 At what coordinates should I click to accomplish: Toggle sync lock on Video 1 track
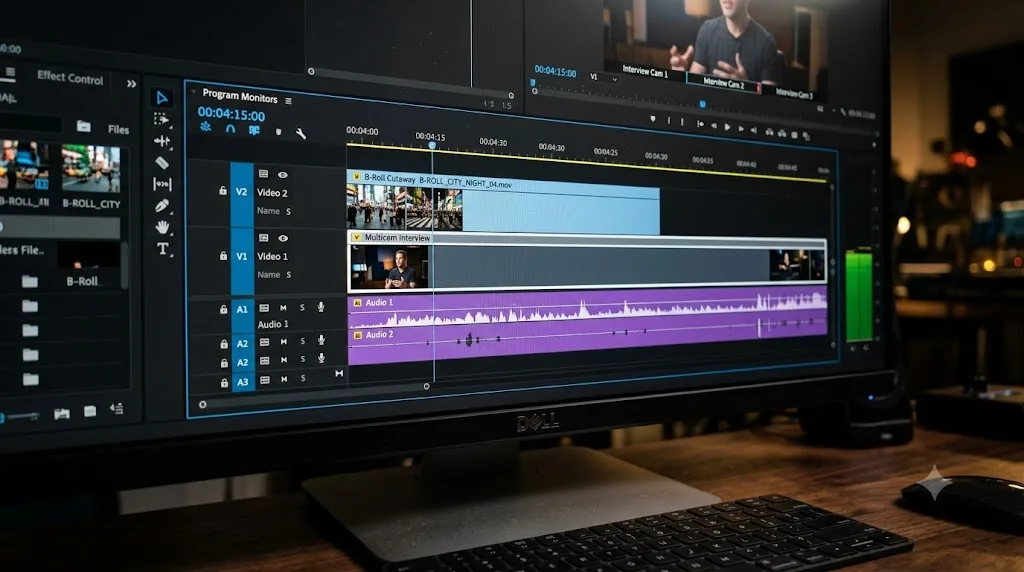(263, 238)
